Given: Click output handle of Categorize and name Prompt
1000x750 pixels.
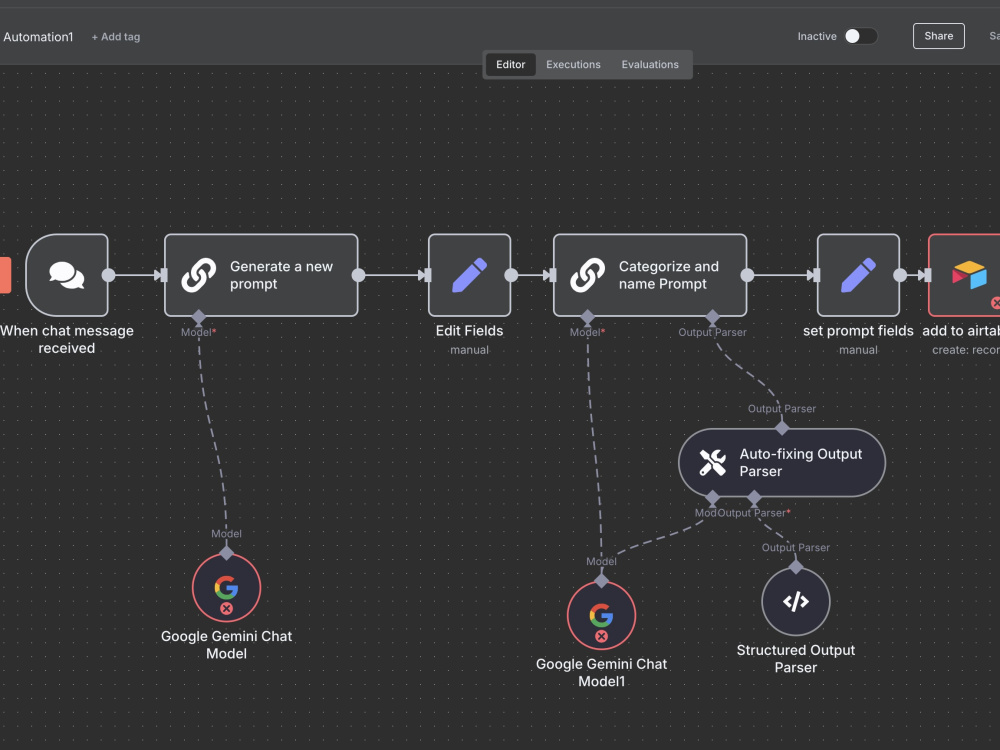Looking at the screenshot, I should coord(747,275).
